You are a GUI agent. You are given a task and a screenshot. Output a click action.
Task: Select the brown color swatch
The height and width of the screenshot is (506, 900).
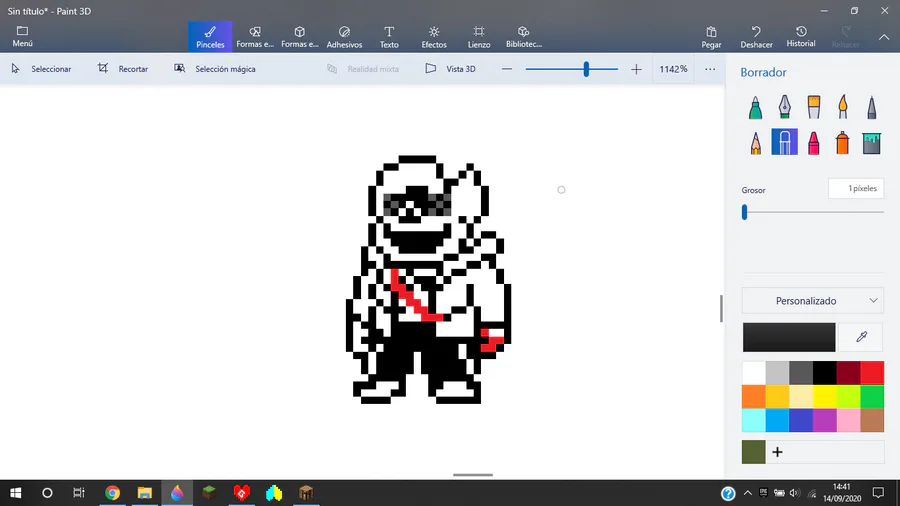pyautogui.click(x=872, y=420)
